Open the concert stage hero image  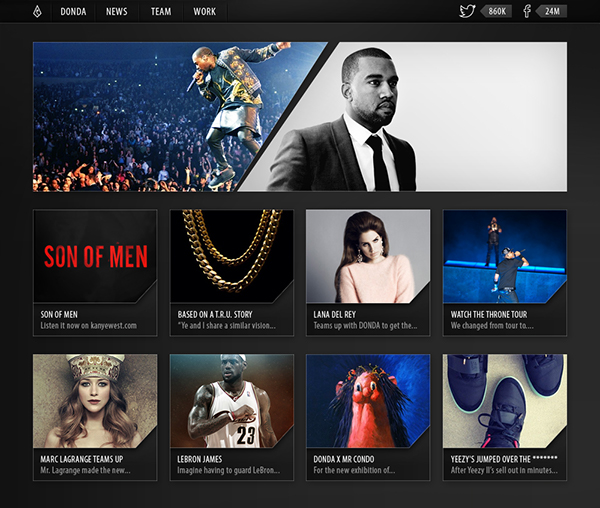tap(161, 117)
